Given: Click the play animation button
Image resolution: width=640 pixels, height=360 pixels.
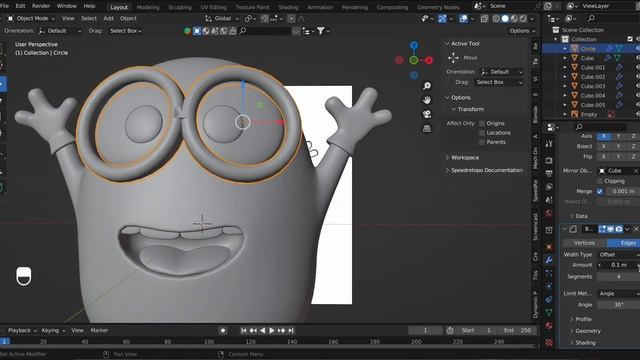Looking at the screenshot, I should [x=272, y=330].
